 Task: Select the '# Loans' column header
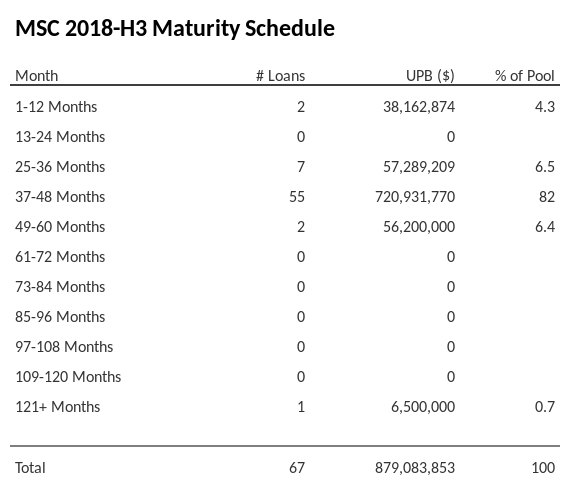pyautogui.click(x=280, y=76)
